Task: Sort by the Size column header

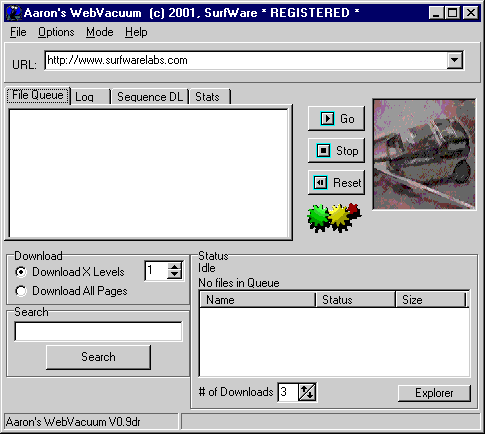Action: (x=431, y=300)
